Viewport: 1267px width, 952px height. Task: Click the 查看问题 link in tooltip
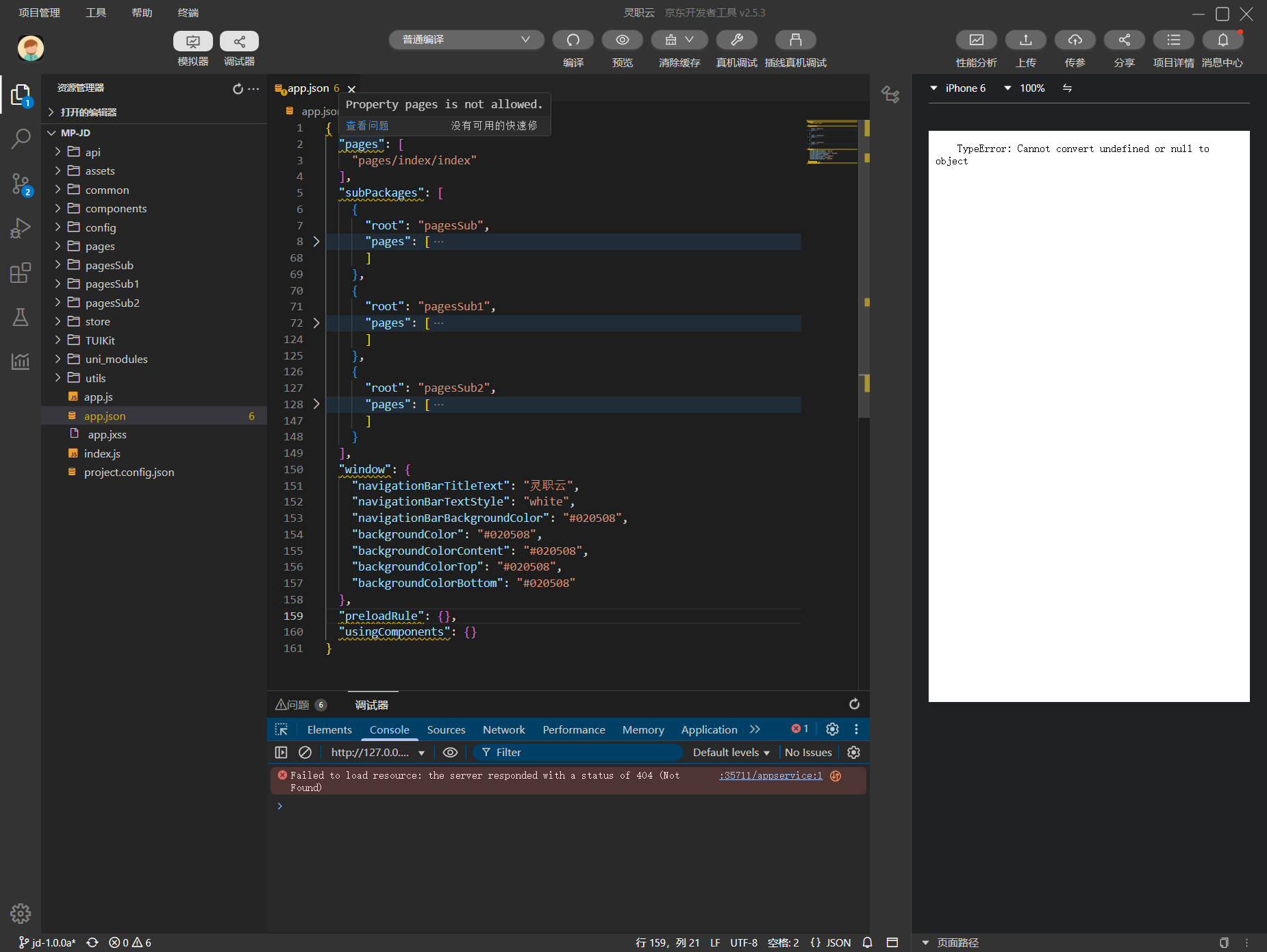point(367,125)
